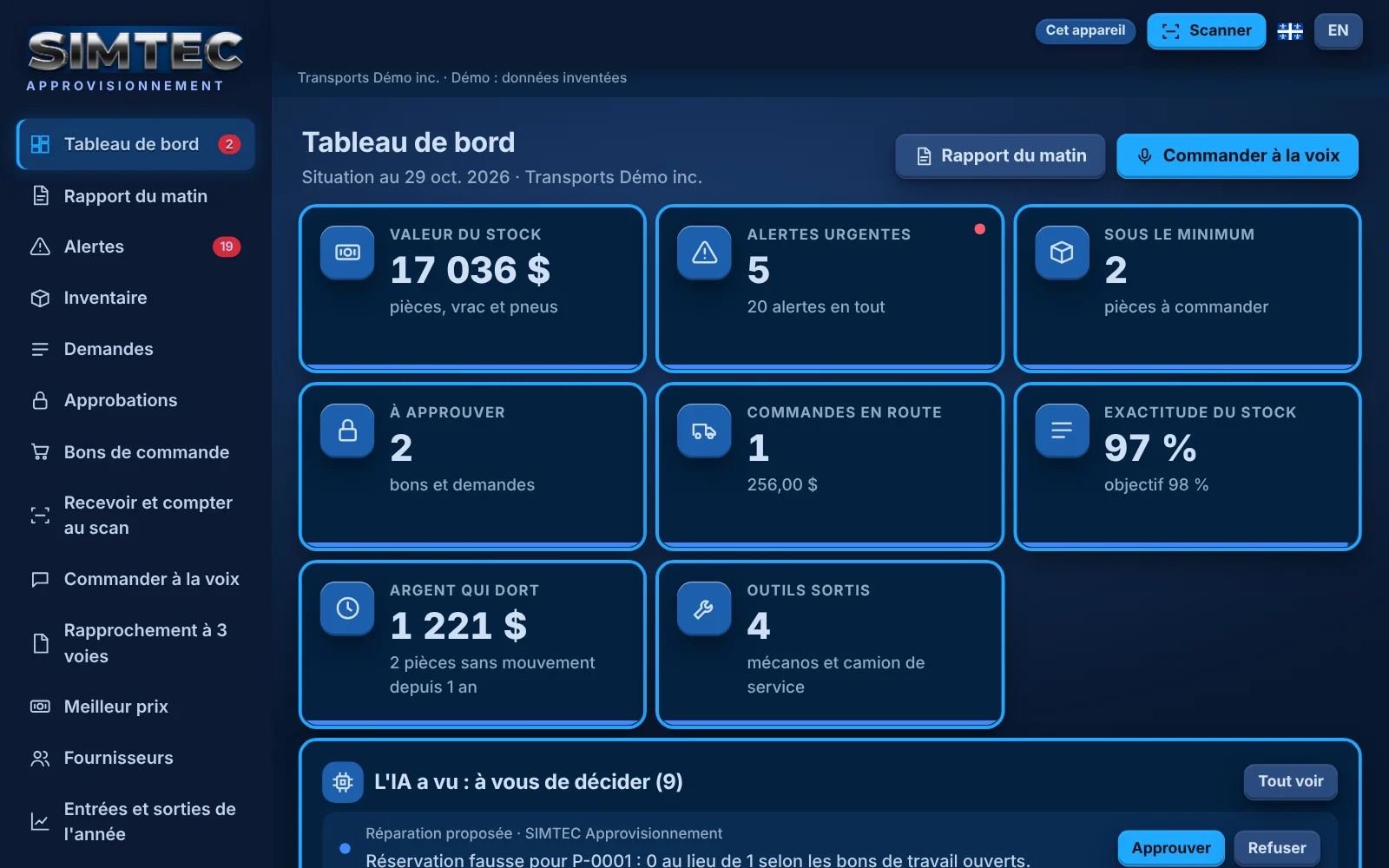
Task: Open Demandes in the sidebar
Action: click(x=135, y=349)
